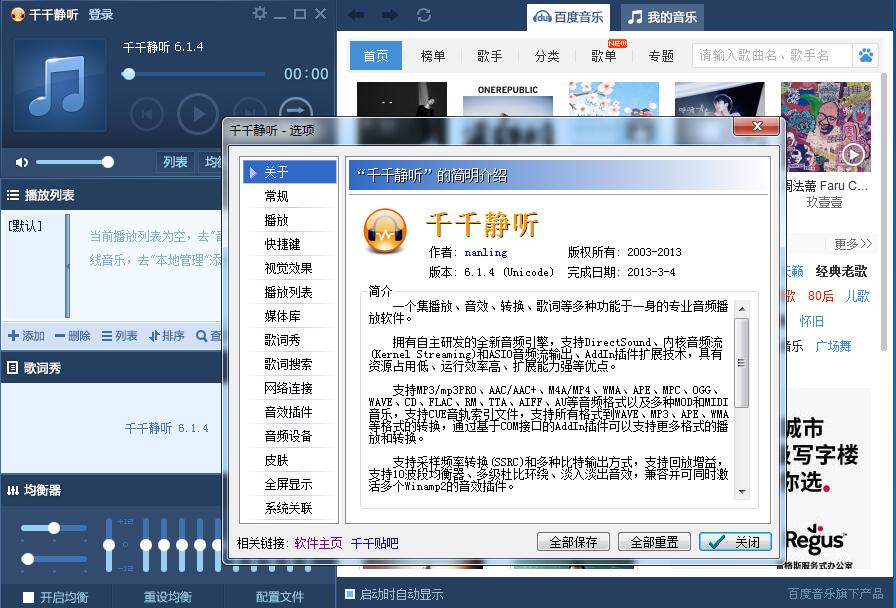896x608 pixels.
Task: Open the 千千贴吧 link
Action: tap(374, 543)
